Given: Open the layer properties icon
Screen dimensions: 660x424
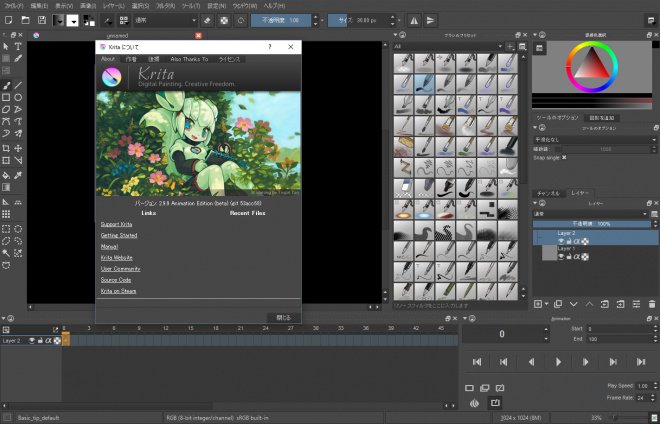Looking at the screenshot, I should click(x=636, y=304).
